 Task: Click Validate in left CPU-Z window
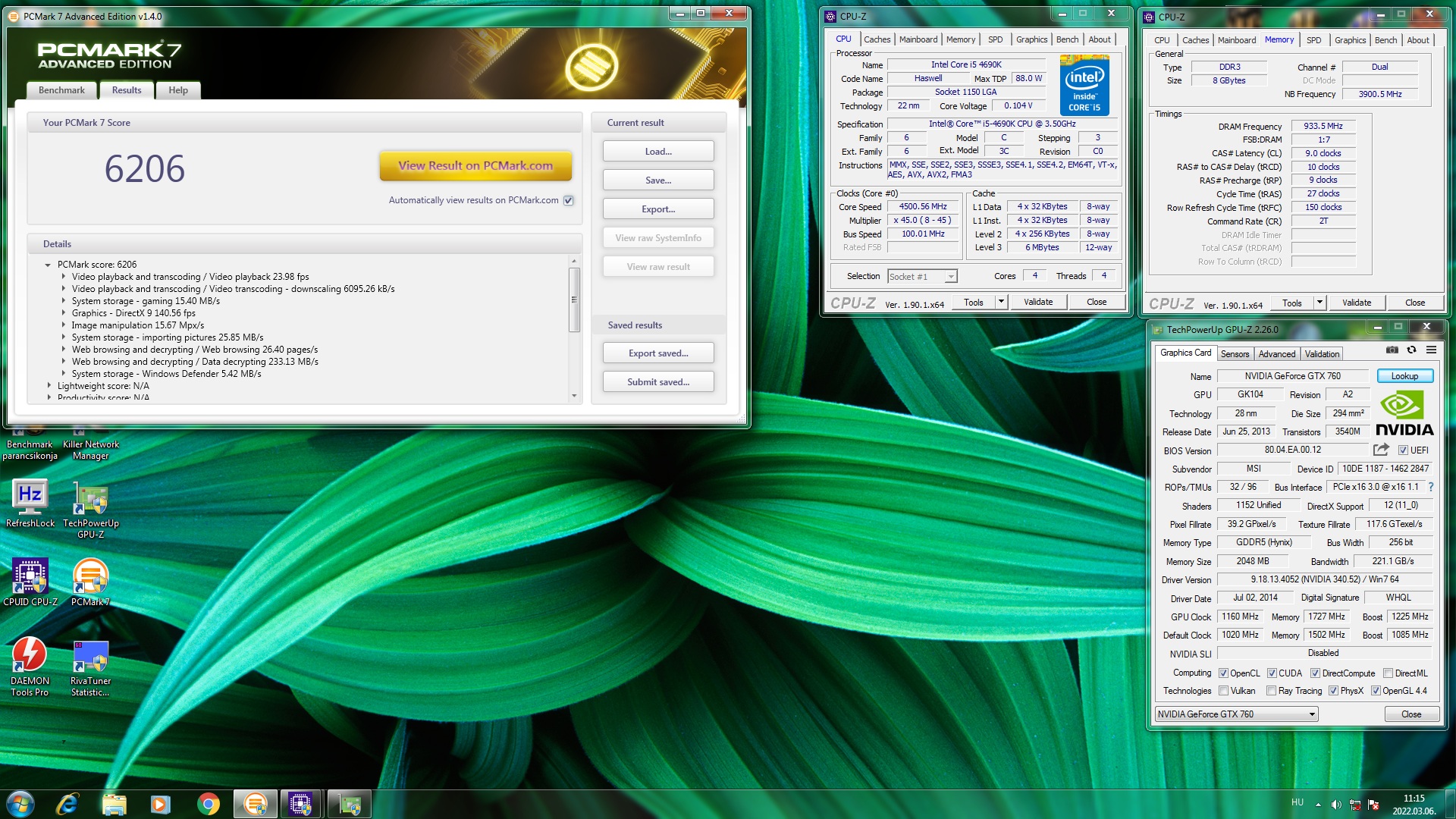(x=1038, y=302)
